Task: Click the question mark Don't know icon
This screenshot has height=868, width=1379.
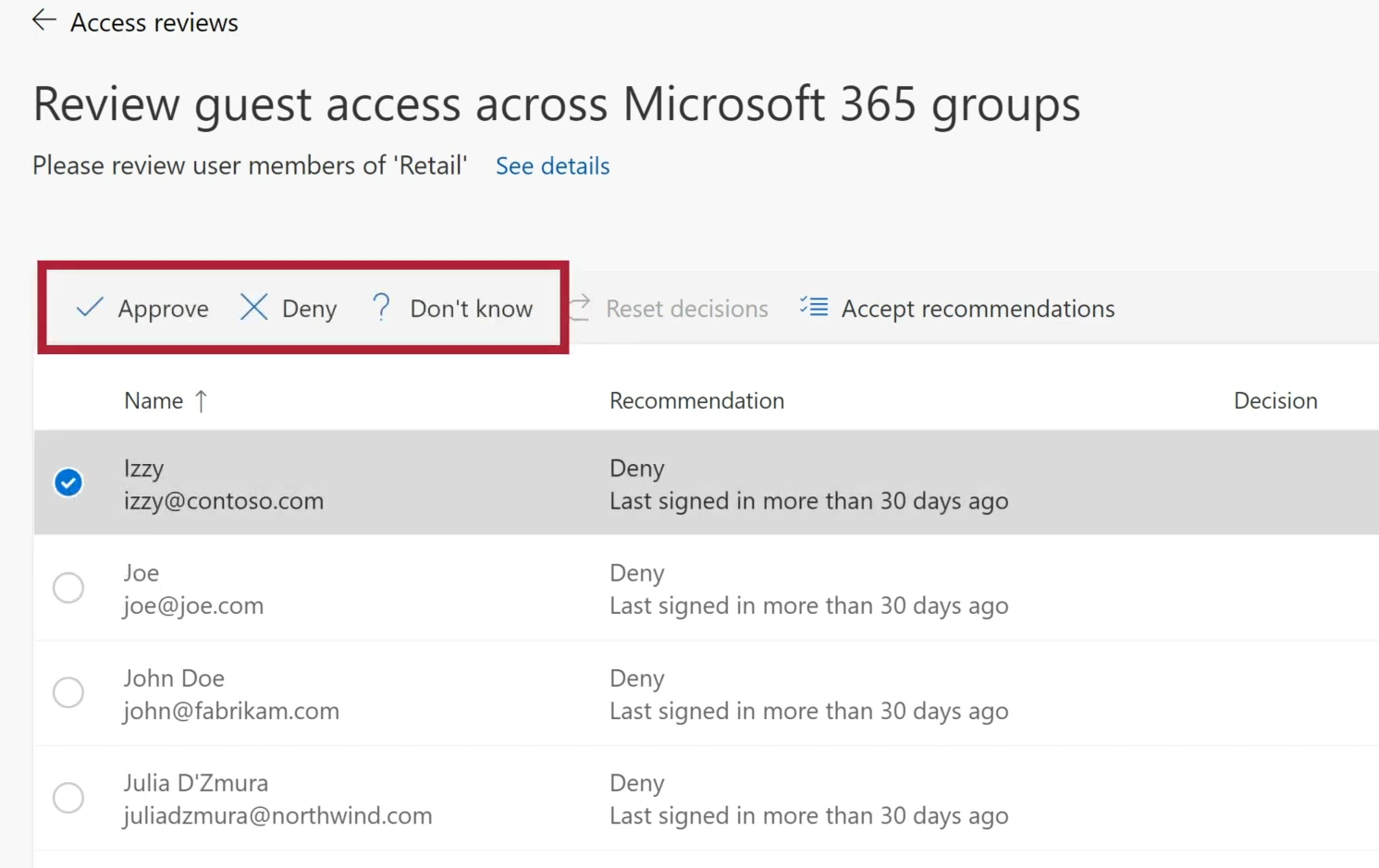Action: click(x=381, y=307)
